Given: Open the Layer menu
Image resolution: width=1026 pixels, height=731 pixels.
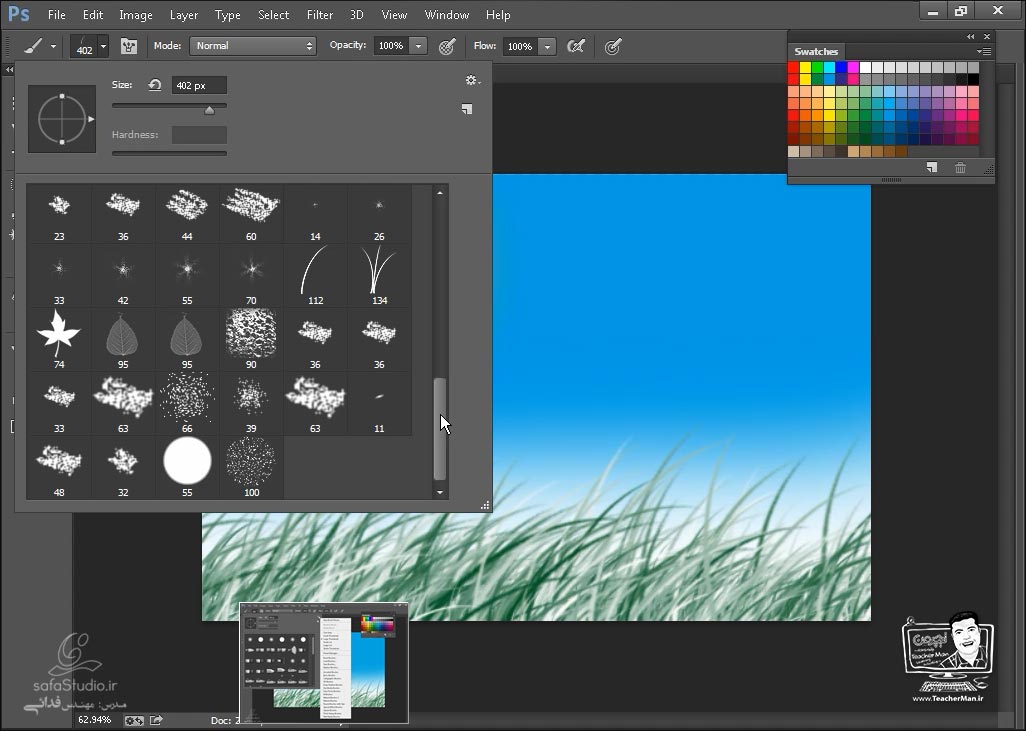Looking at the screenshot, I should pos(184,14).
